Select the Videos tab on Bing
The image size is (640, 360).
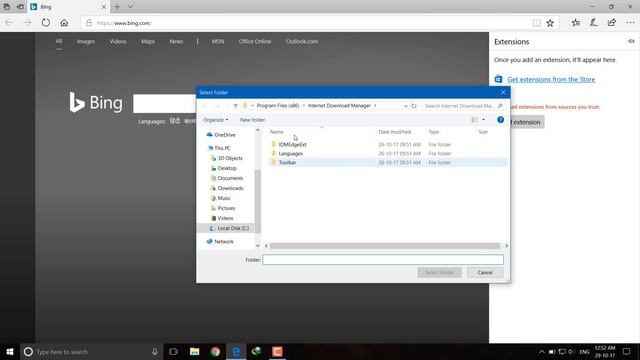pyautogui.click(x=118, y=41)
